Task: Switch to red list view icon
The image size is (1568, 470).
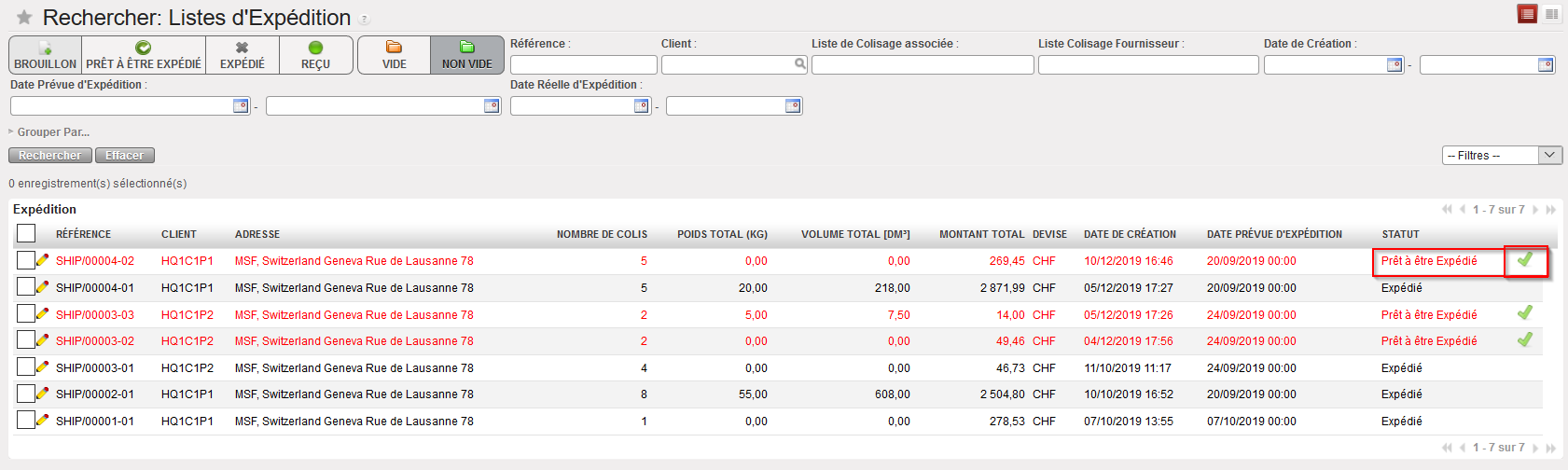Action: coord(1527,14)
